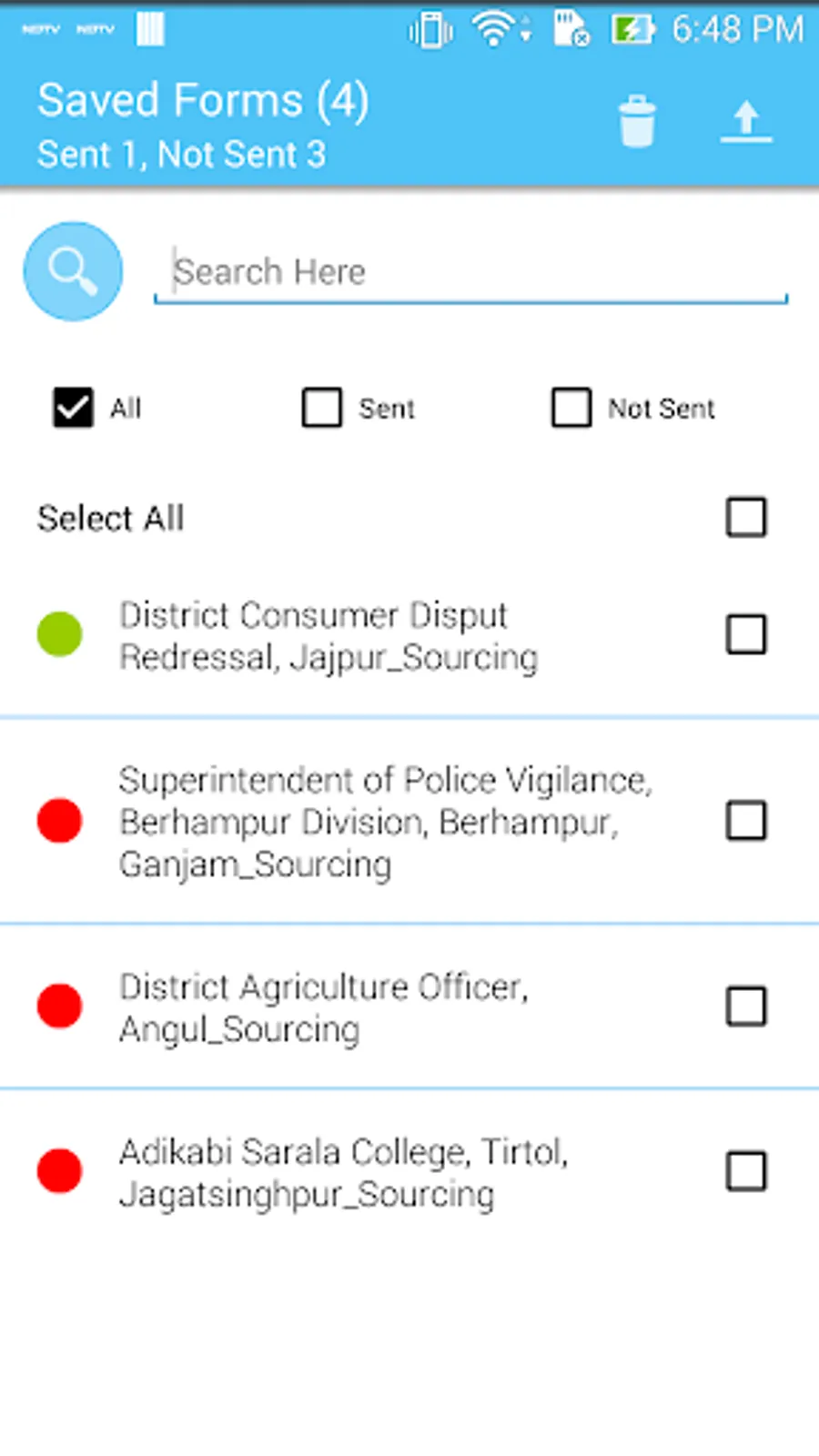
Task: Select Adikabi Sarala College form checkbox
Action: click(746, 1171)
